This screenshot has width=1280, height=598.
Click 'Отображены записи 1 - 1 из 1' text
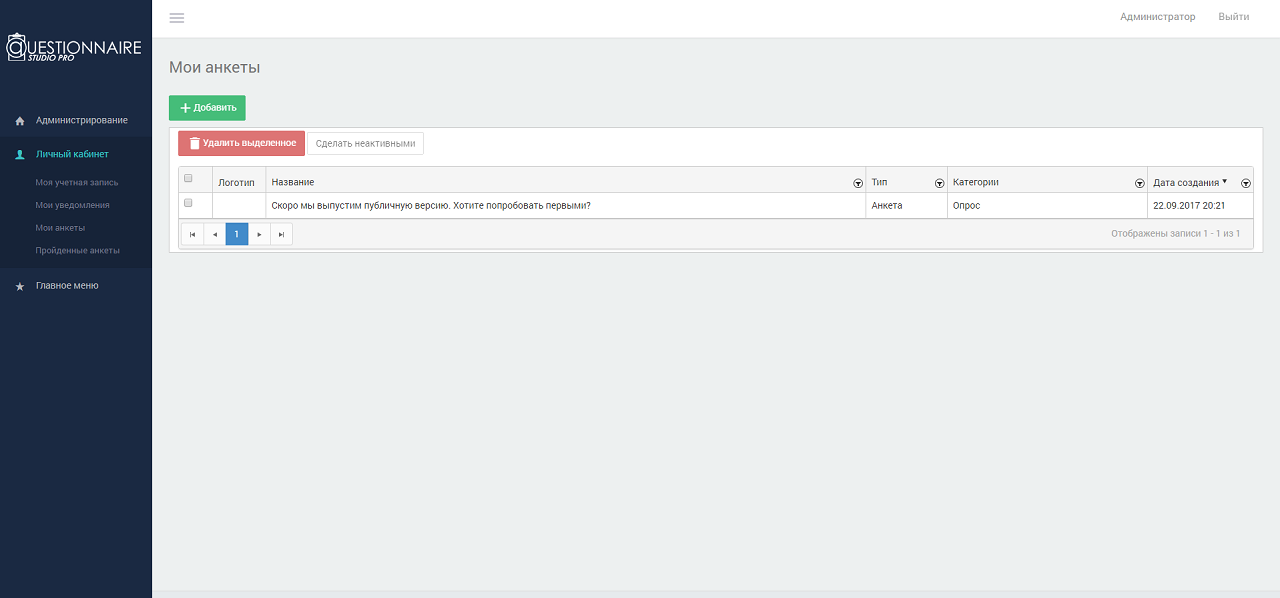[x=1175, y=233]
